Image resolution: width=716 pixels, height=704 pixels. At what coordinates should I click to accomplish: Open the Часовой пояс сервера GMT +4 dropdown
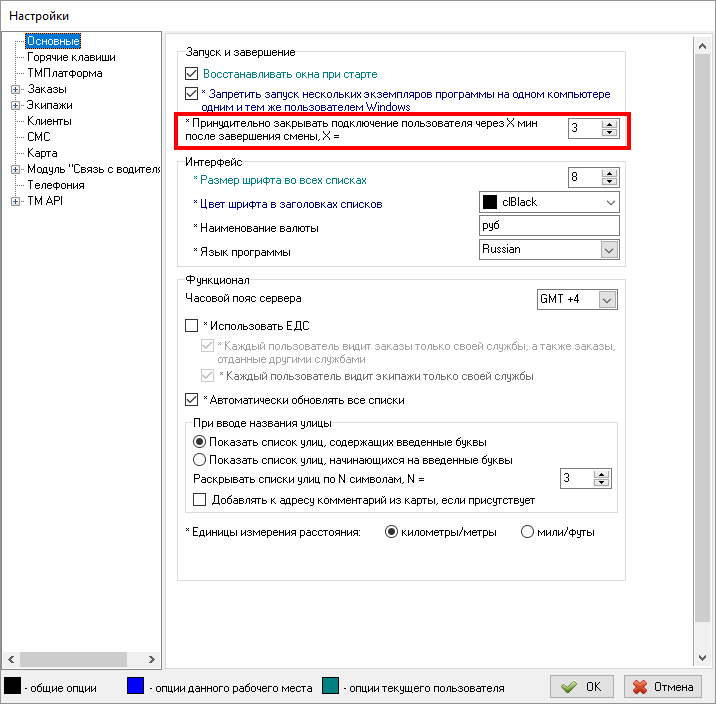click(x=607, y=300)
